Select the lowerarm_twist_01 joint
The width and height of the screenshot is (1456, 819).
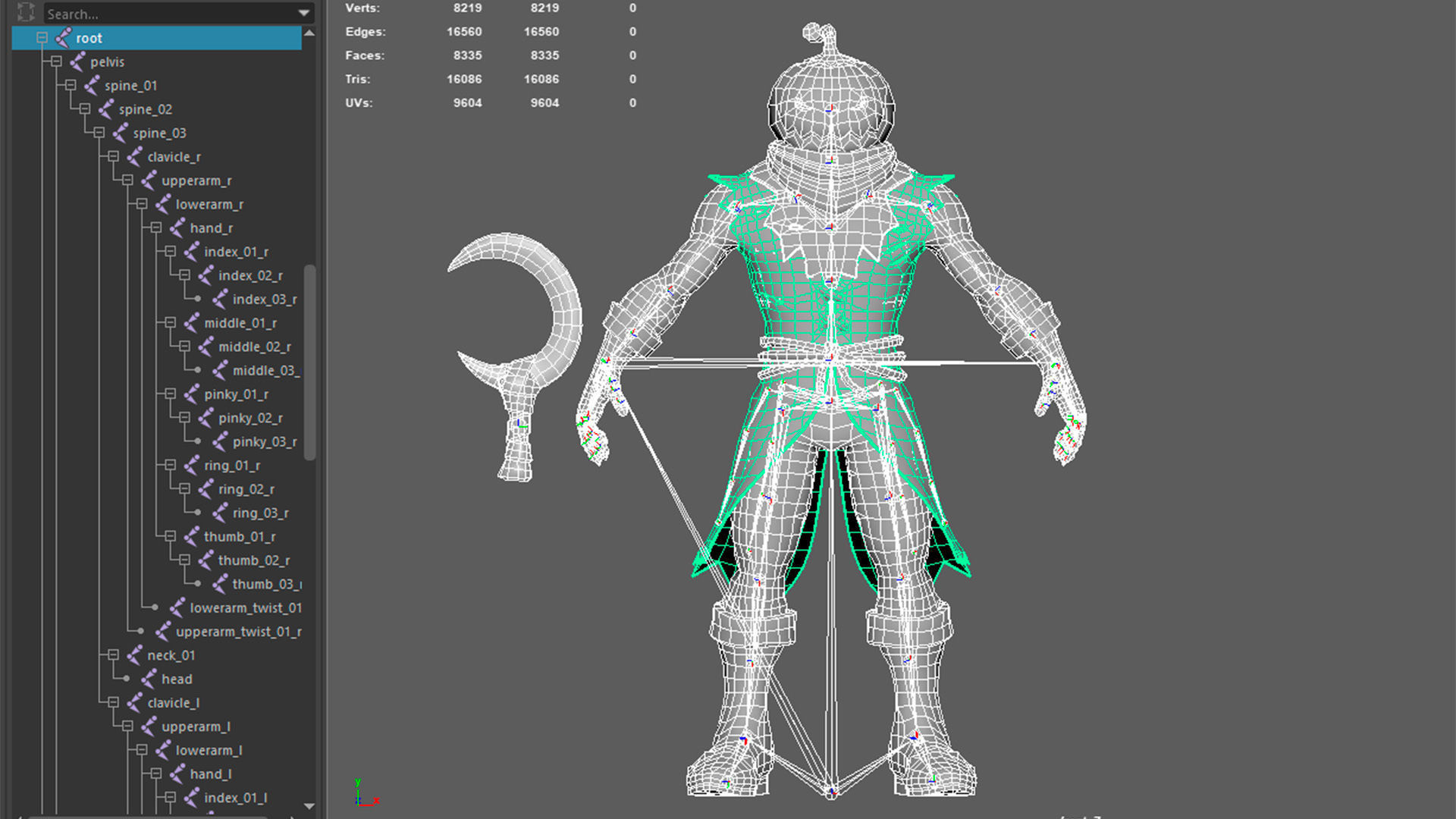pyautogui.click(x=245, y=608)
